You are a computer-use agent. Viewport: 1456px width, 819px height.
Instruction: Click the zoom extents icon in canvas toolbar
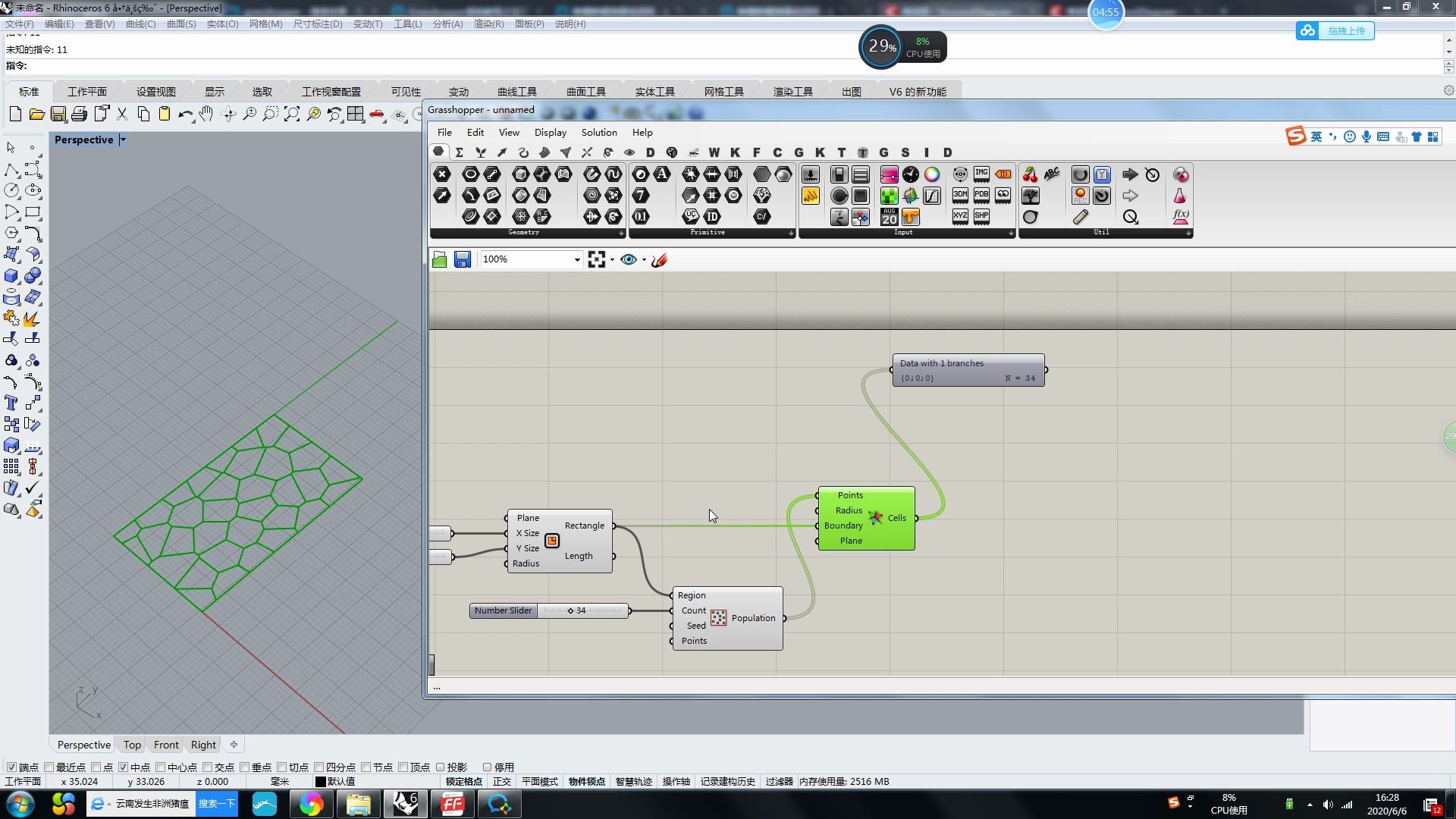(x=597, y=260)
